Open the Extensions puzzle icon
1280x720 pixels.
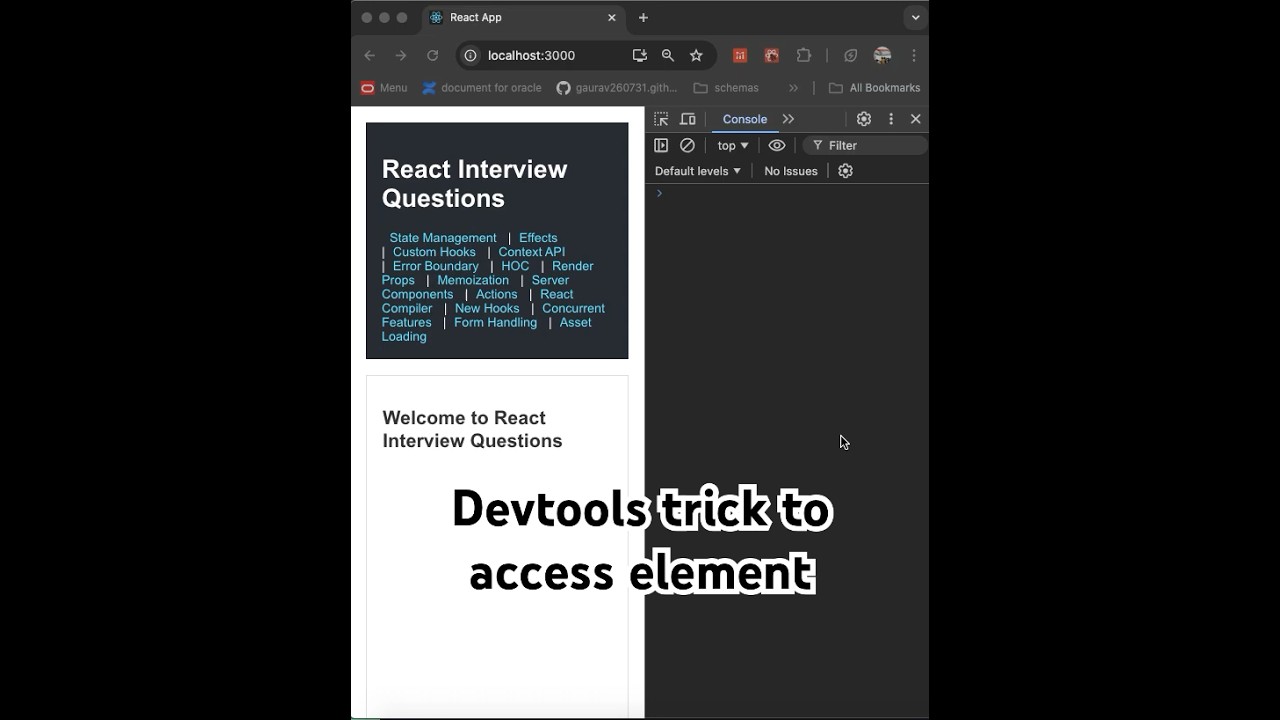(804, 56)
